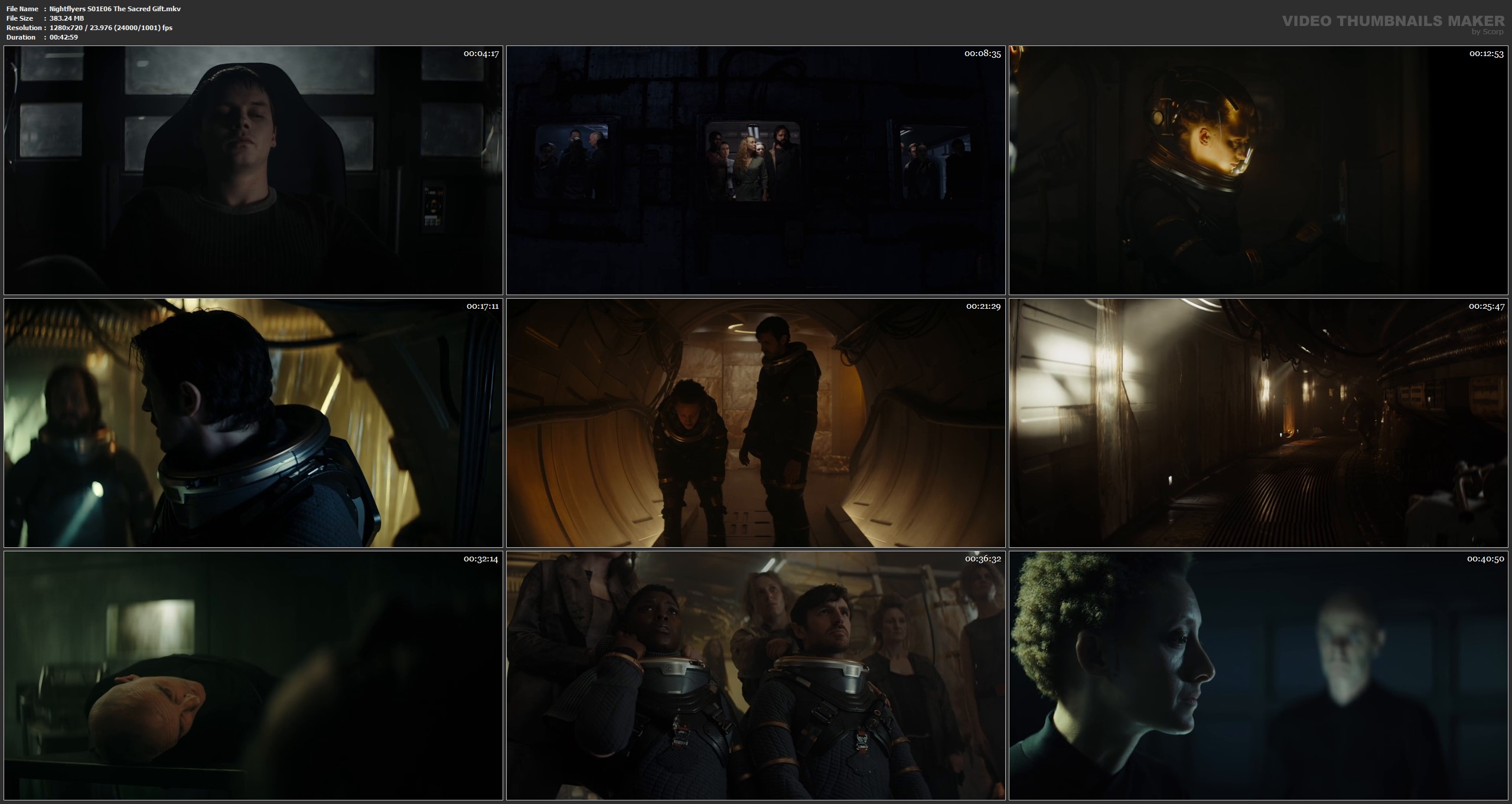Click the thumbnail at 00:04:17 of sleeping man
This screenshot has height=804, width=1512.
[x=253, y=170]
